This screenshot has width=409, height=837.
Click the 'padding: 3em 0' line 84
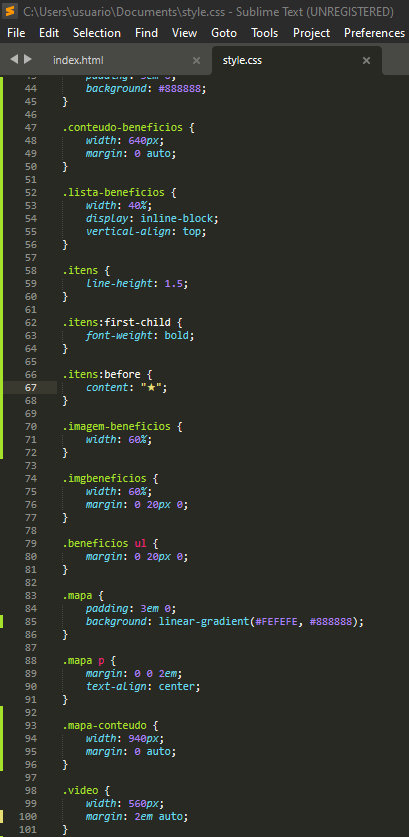coord(131,609)
